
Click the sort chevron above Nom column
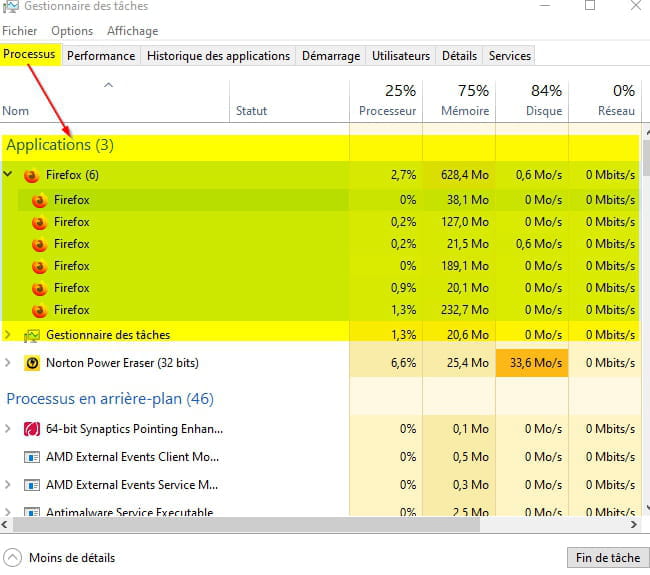click(x=108, y=85)
